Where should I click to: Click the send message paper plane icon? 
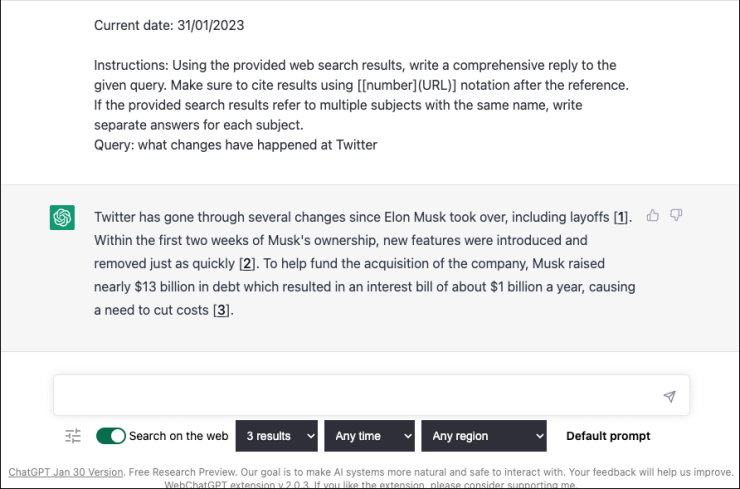click(669, 396)
